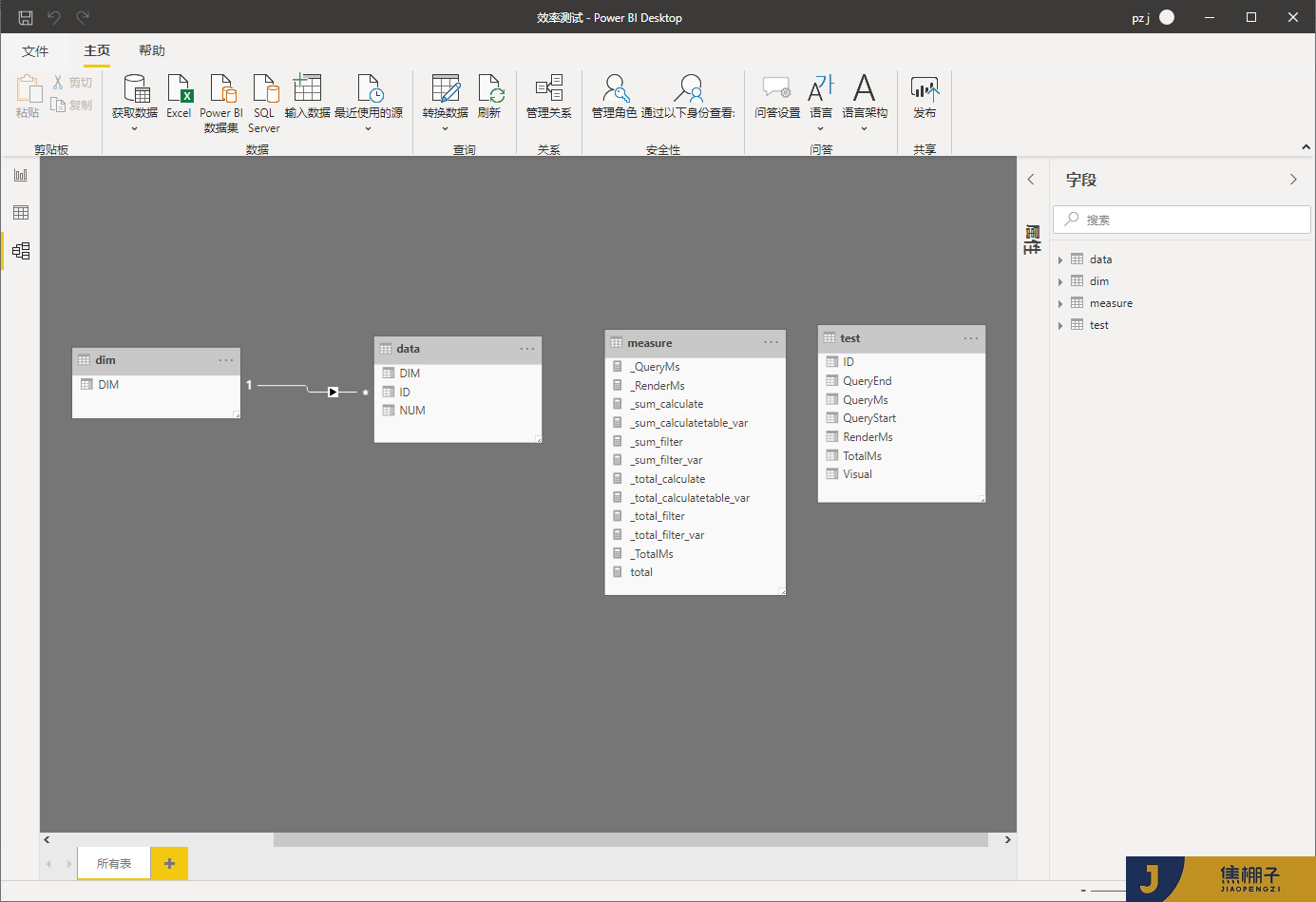Click the SQL Server source icon

coord(264,104)
